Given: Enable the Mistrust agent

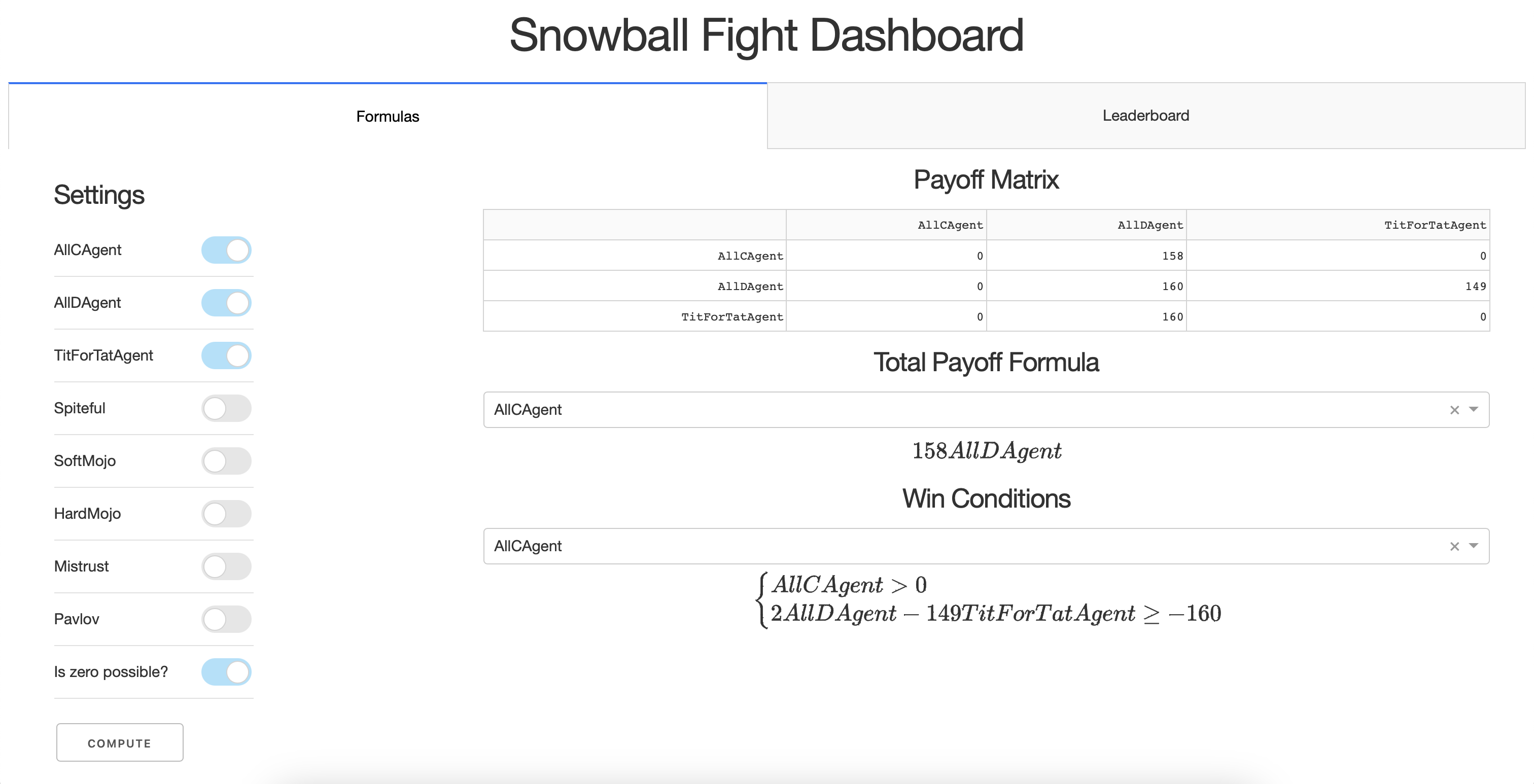Looking at the screenshot, I should pyautogui.click(x=226, y=567).
